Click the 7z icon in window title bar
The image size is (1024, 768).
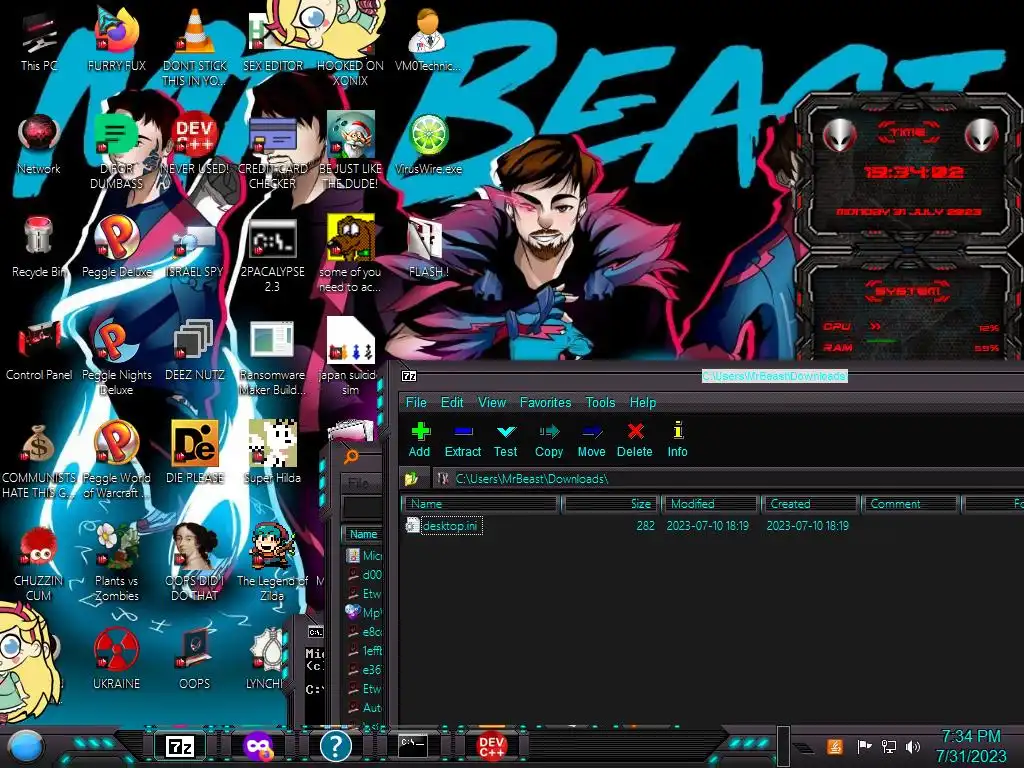409,376
